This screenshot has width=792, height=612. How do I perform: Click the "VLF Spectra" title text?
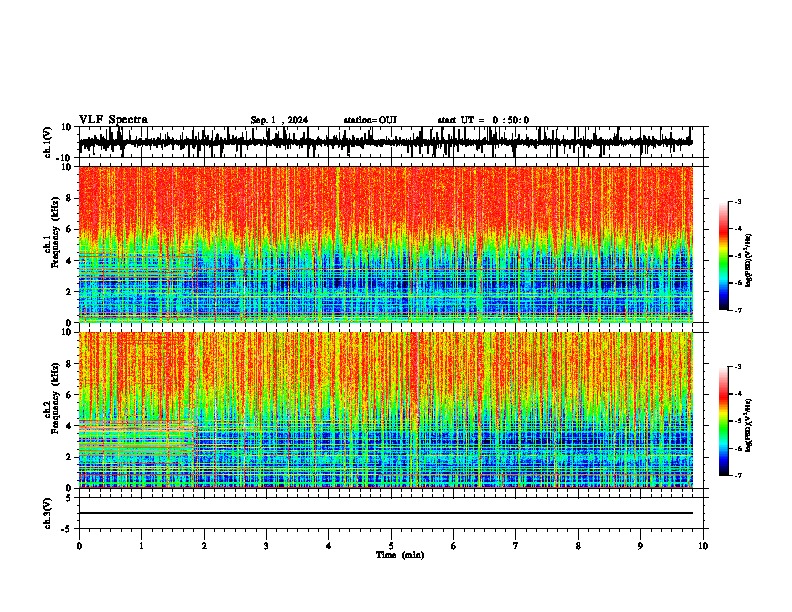[113, 120]
